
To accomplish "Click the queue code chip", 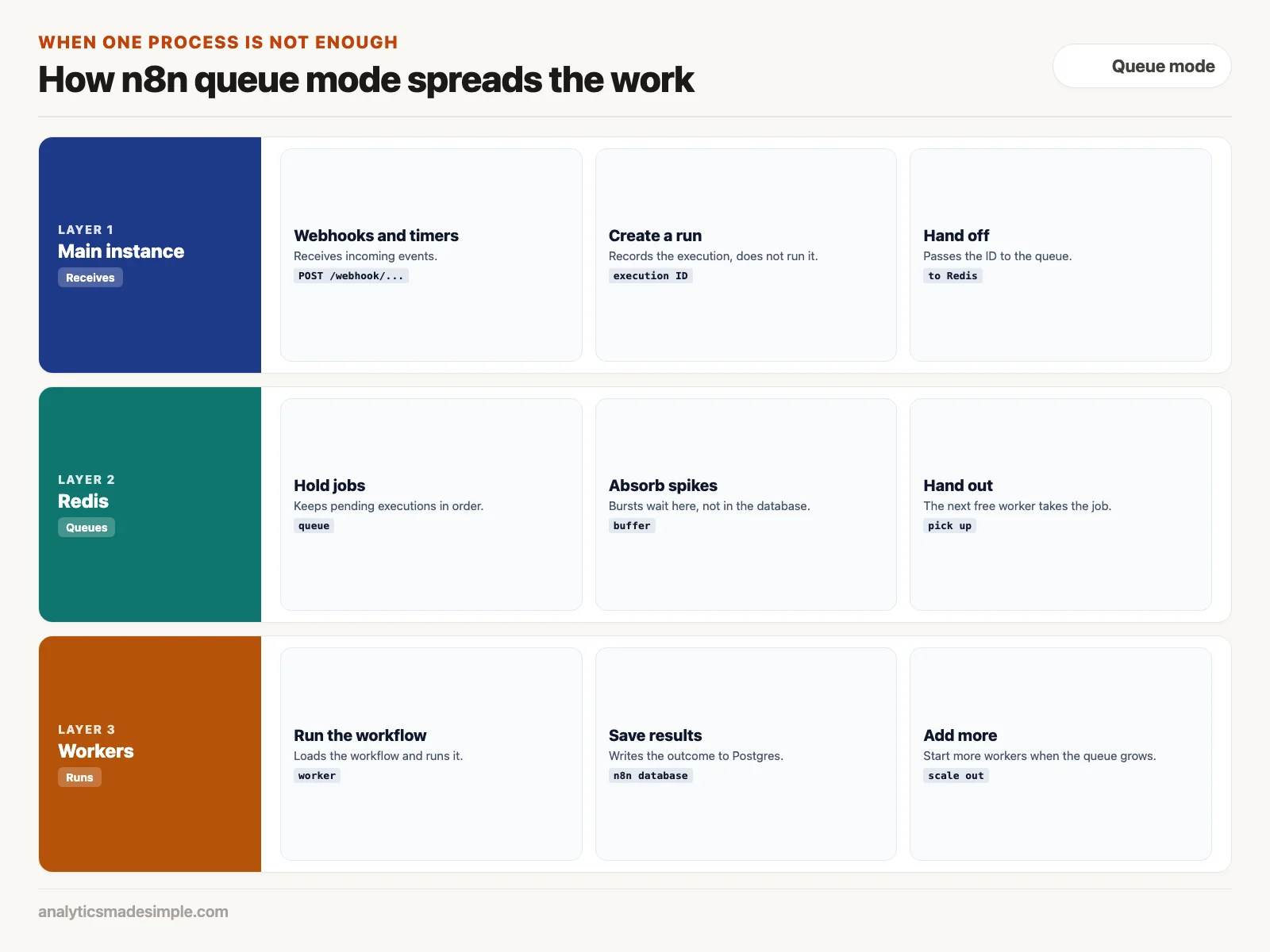I will [x=314, y=526].
